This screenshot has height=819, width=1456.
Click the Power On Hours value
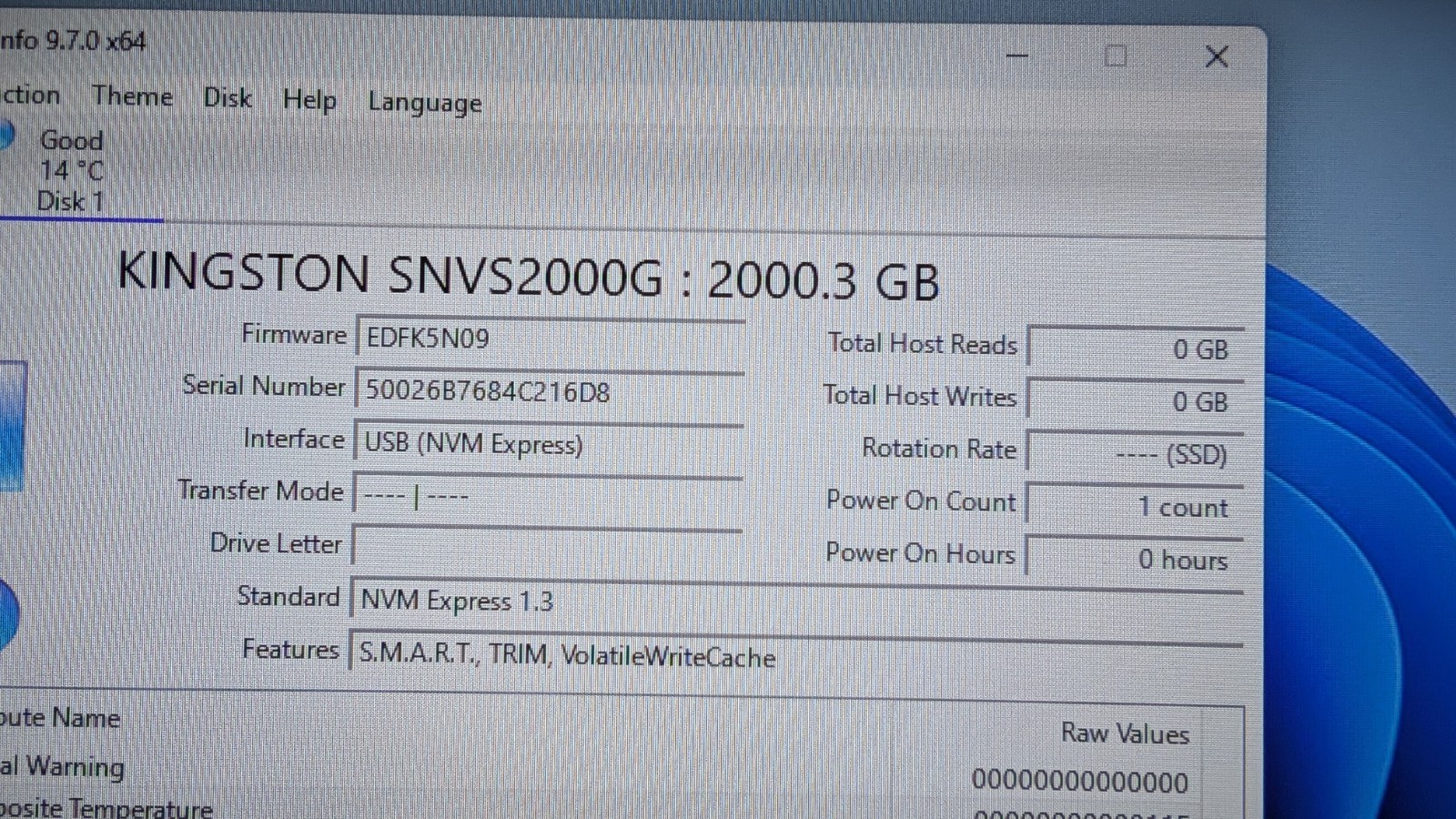[1136, 558]
